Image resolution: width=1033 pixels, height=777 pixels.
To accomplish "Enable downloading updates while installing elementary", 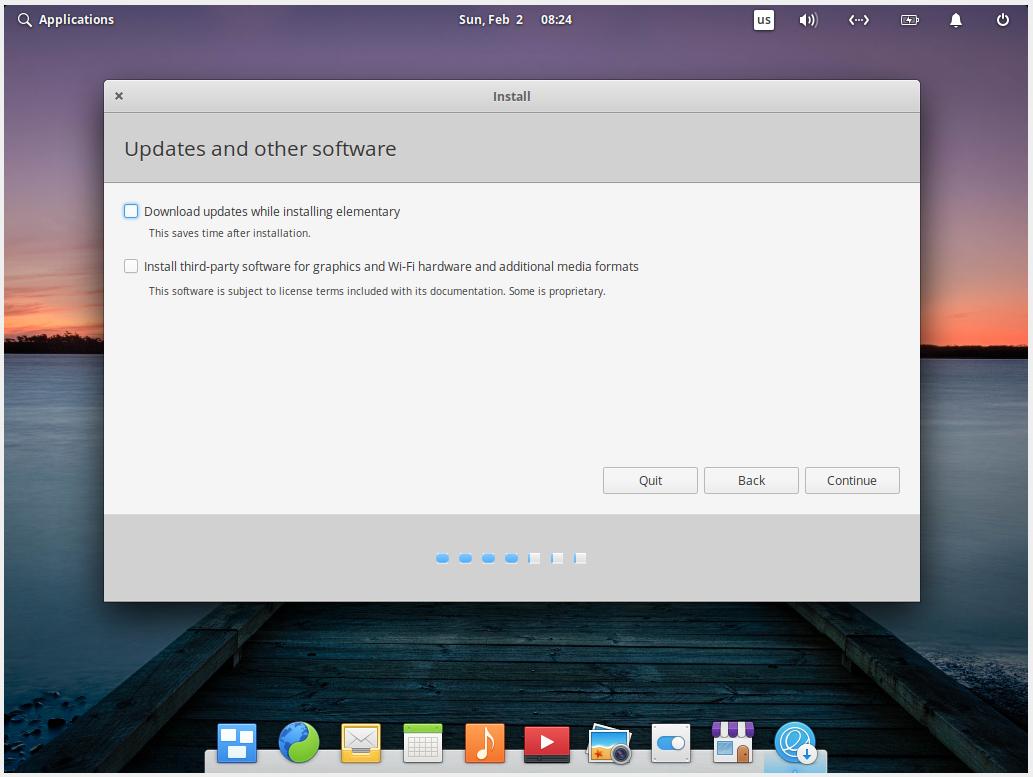I will 131,211.
